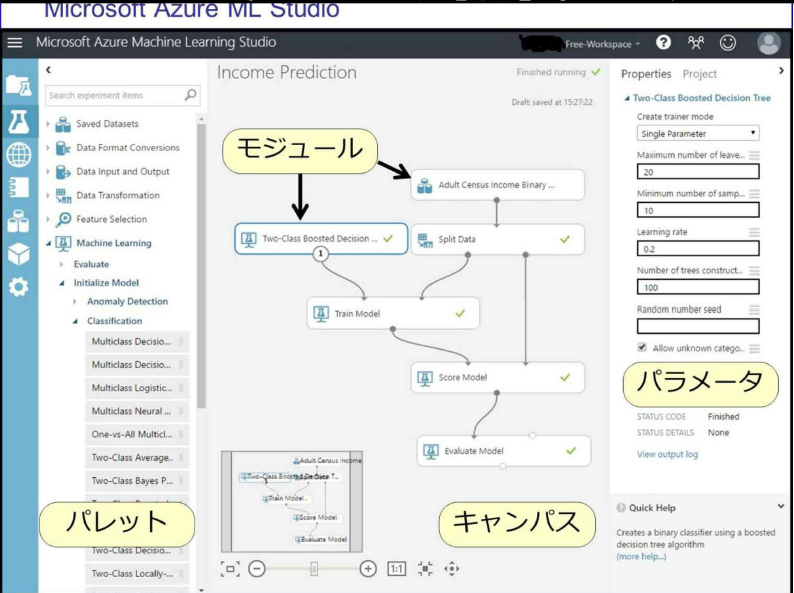Open the hamburger navigation menu
This screenshot has height=593, width=794.
pyautogui.click(x=15, y=43)
